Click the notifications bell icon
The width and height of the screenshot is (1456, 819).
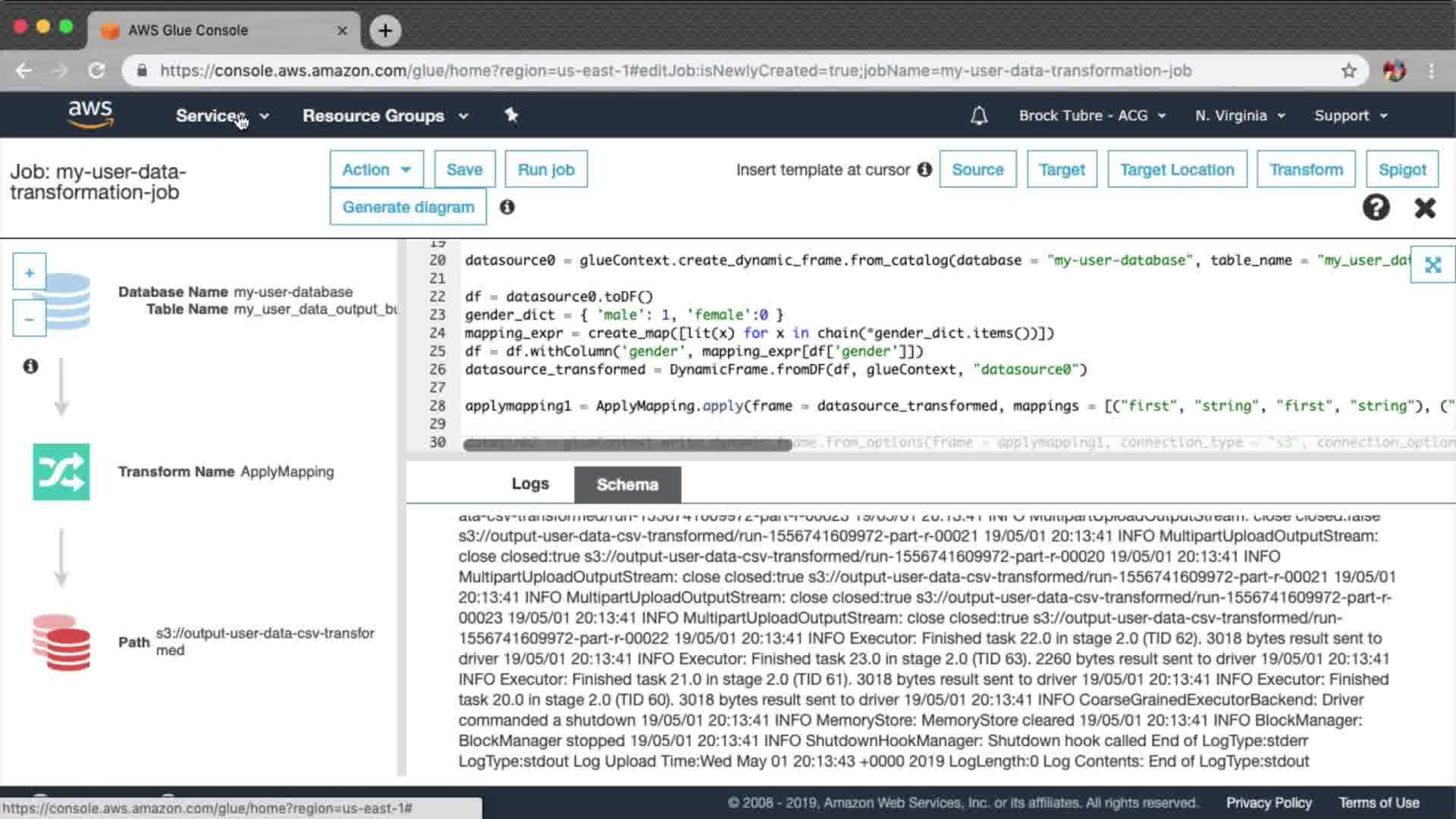pyautogui.click(x=979, y=116)
